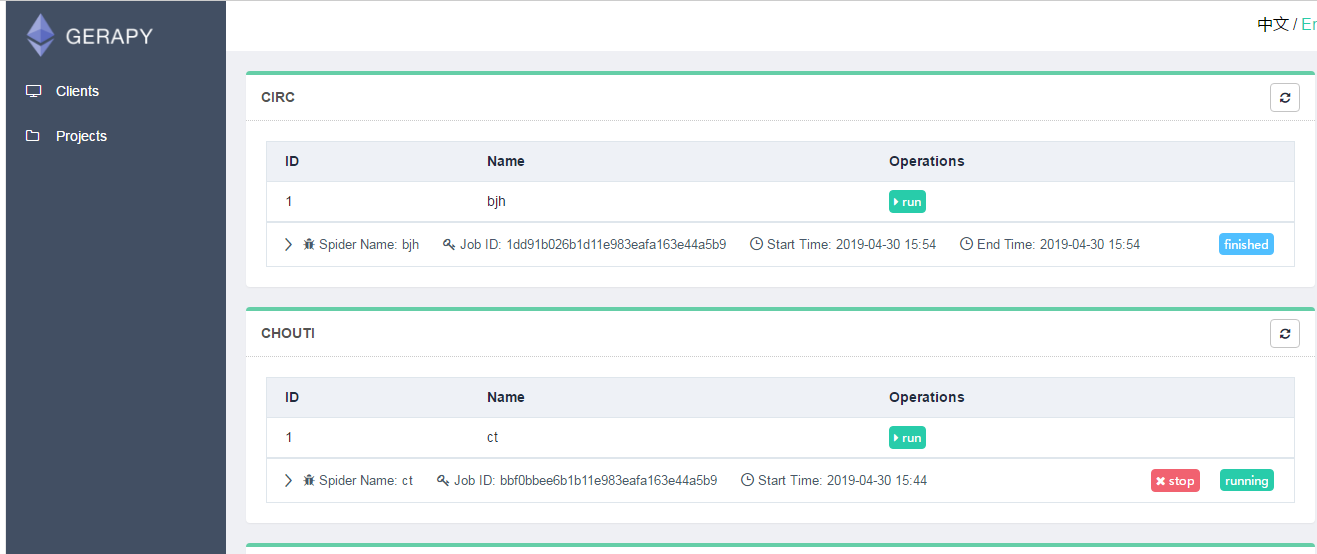This screenshot has width=1317, height=554.
Task: Open the Projects menu item
Action: point(81,136)
